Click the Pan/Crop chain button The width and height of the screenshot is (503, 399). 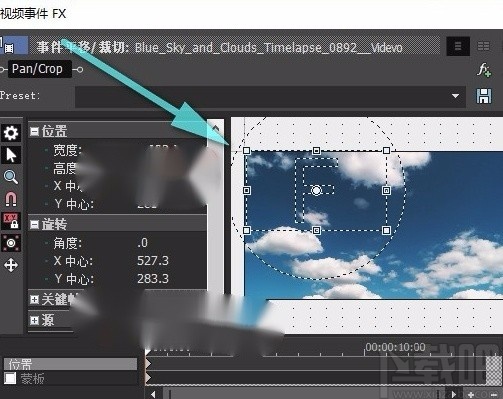pyautogui.click(x=39, y=69)
